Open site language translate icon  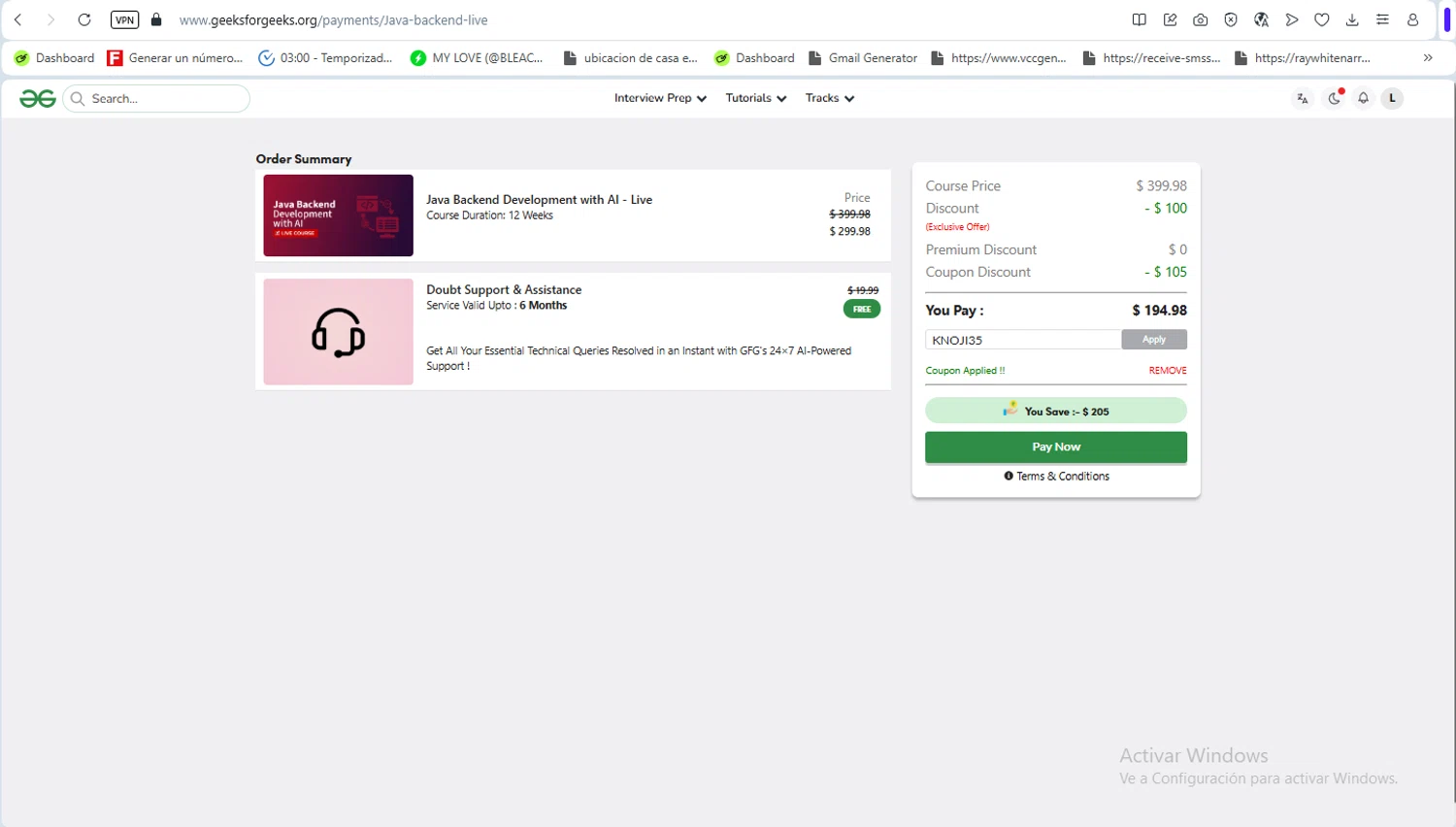pyautogui.click(x=1303, y=98)
